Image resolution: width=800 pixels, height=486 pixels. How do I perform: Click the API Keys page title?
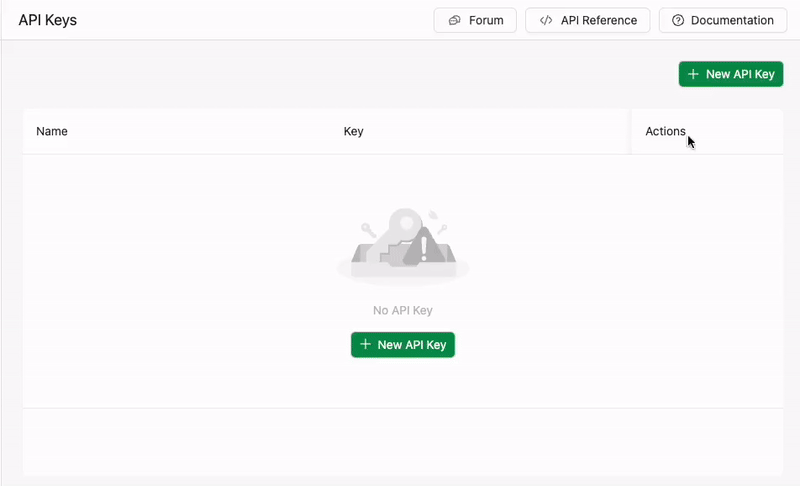coord(47,20)
